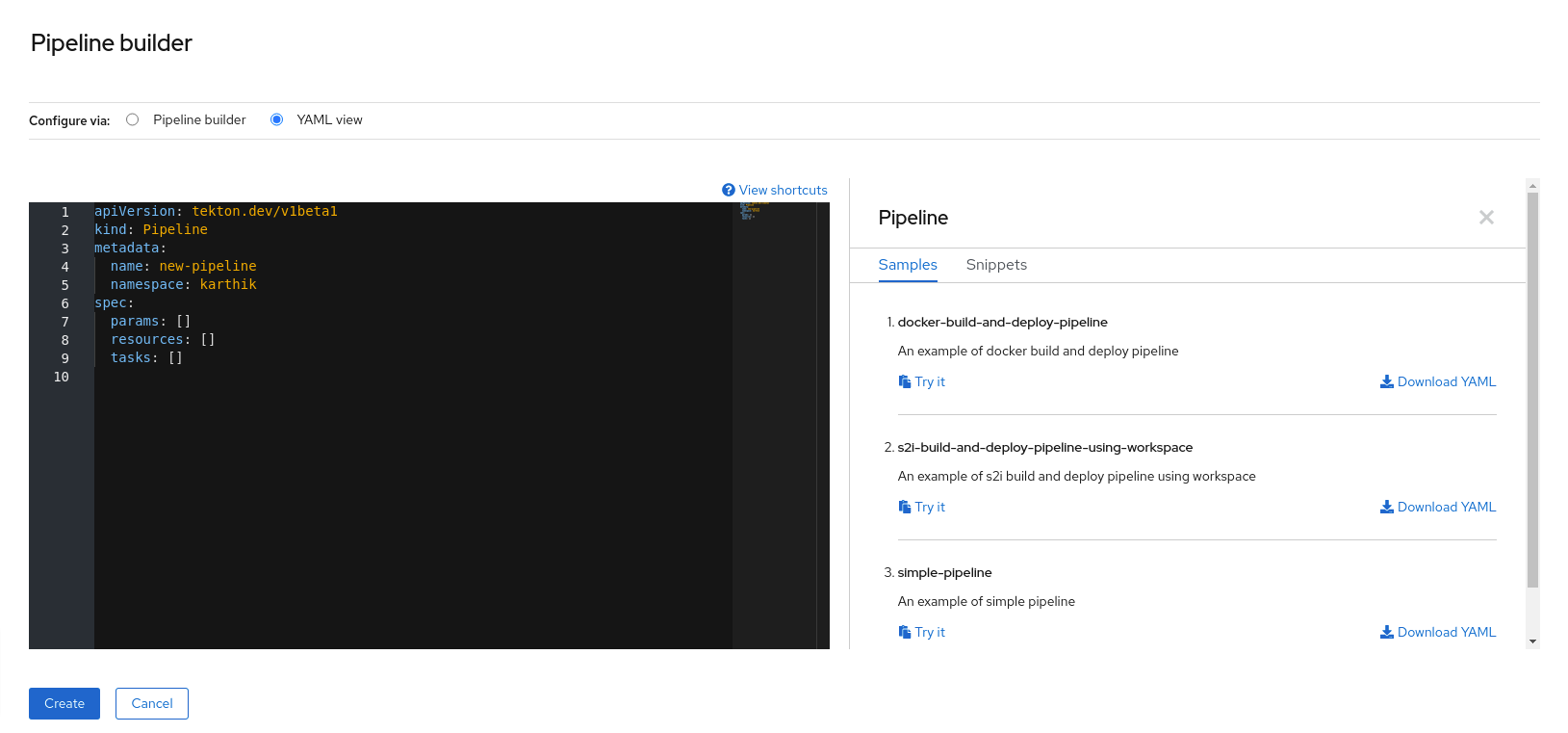This screenshot has width=1568, height=733.
Task: Click copy icon for docker-build-and-deploy-pipeline Try it
Action: (904, 382)
